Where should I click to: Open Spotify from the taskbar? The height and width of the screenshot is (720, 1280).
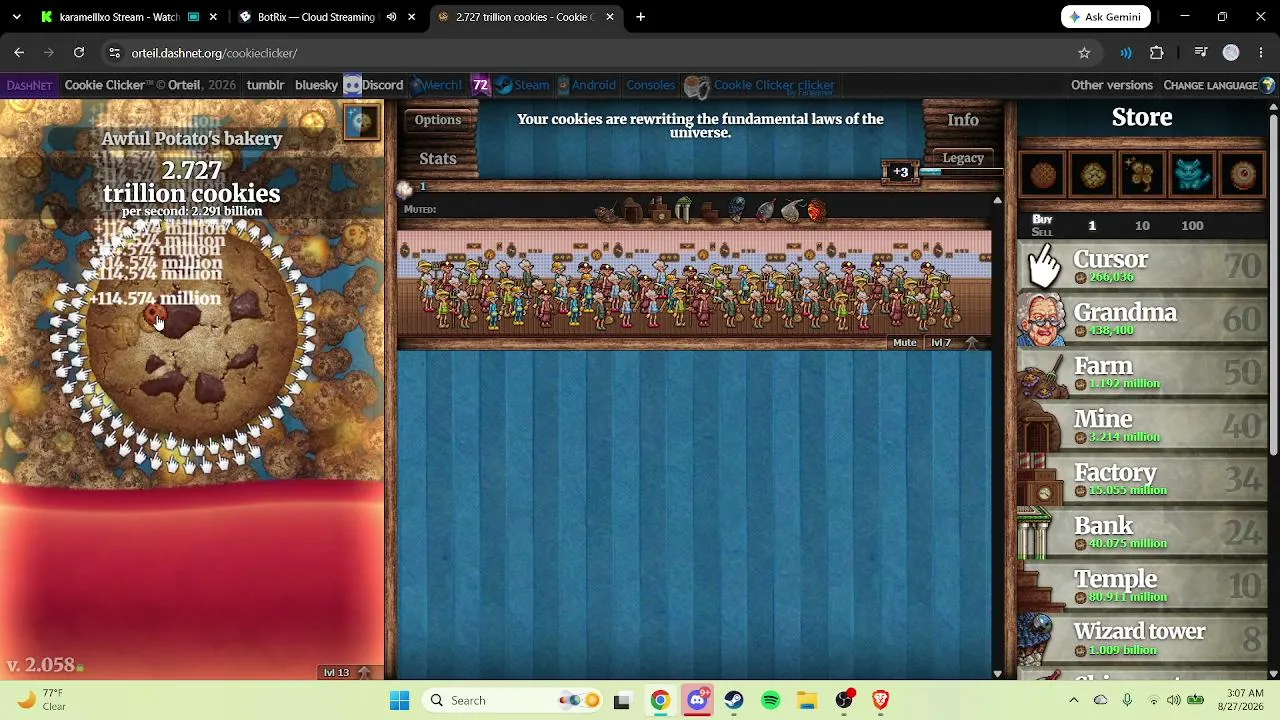[770, 700]
